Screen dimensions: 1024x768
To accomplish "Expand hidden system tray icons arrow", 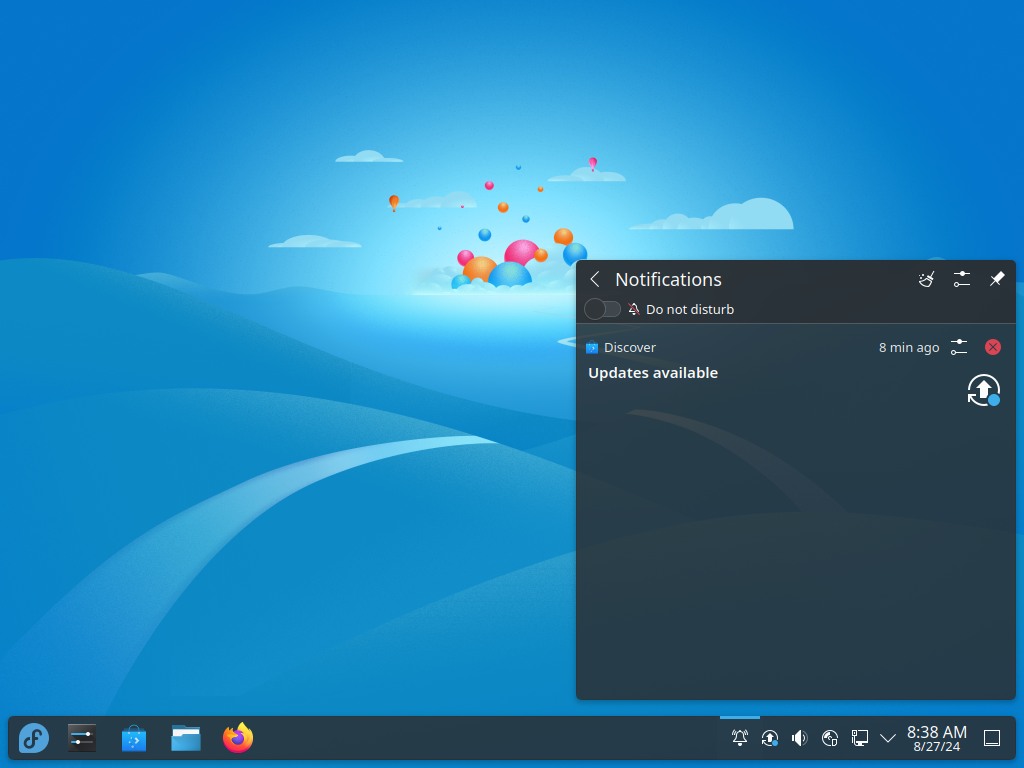I will click(x=888, y=739).
